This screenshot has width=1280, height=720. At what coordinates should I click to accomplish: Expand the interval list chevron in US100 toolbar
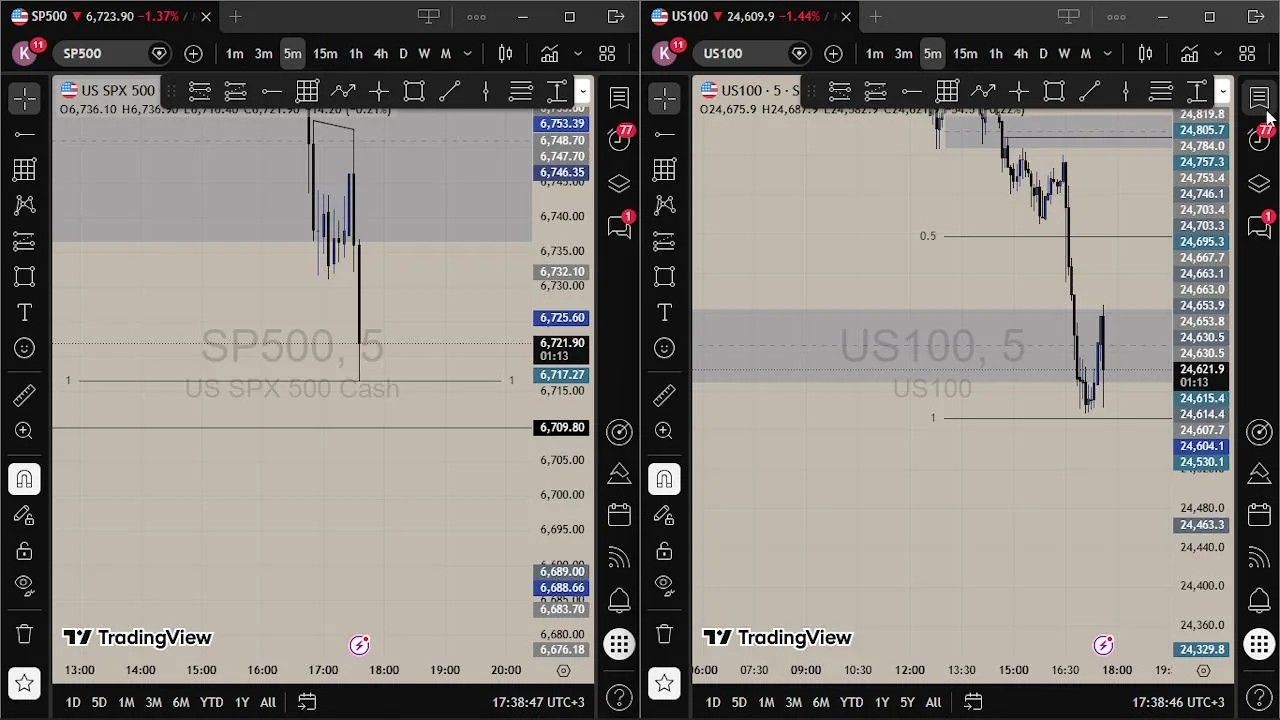(x=1107, y=54)
